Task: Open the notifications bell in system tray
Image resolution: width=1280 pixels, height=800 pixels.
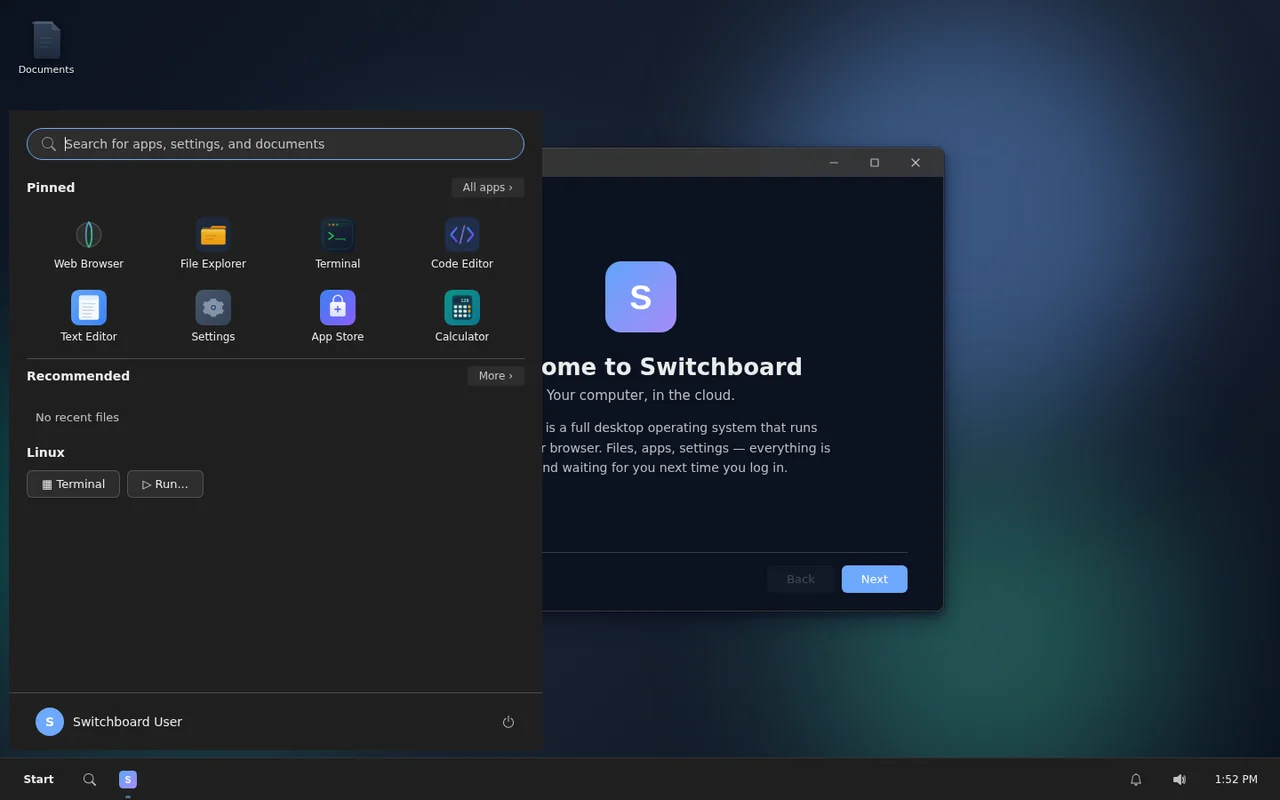Action: pos(1136,780)
